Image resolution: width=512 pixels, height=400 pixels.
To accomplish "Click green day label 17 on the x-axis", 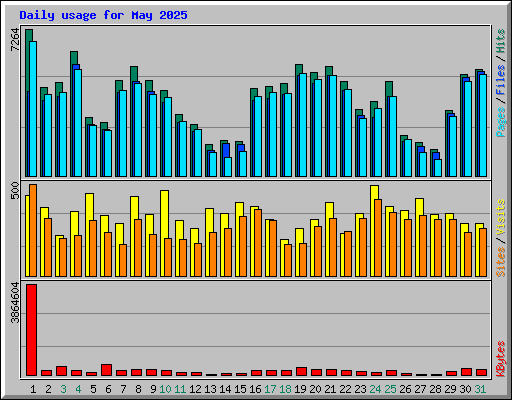I will pyautogui.click(x=270, y=389).
